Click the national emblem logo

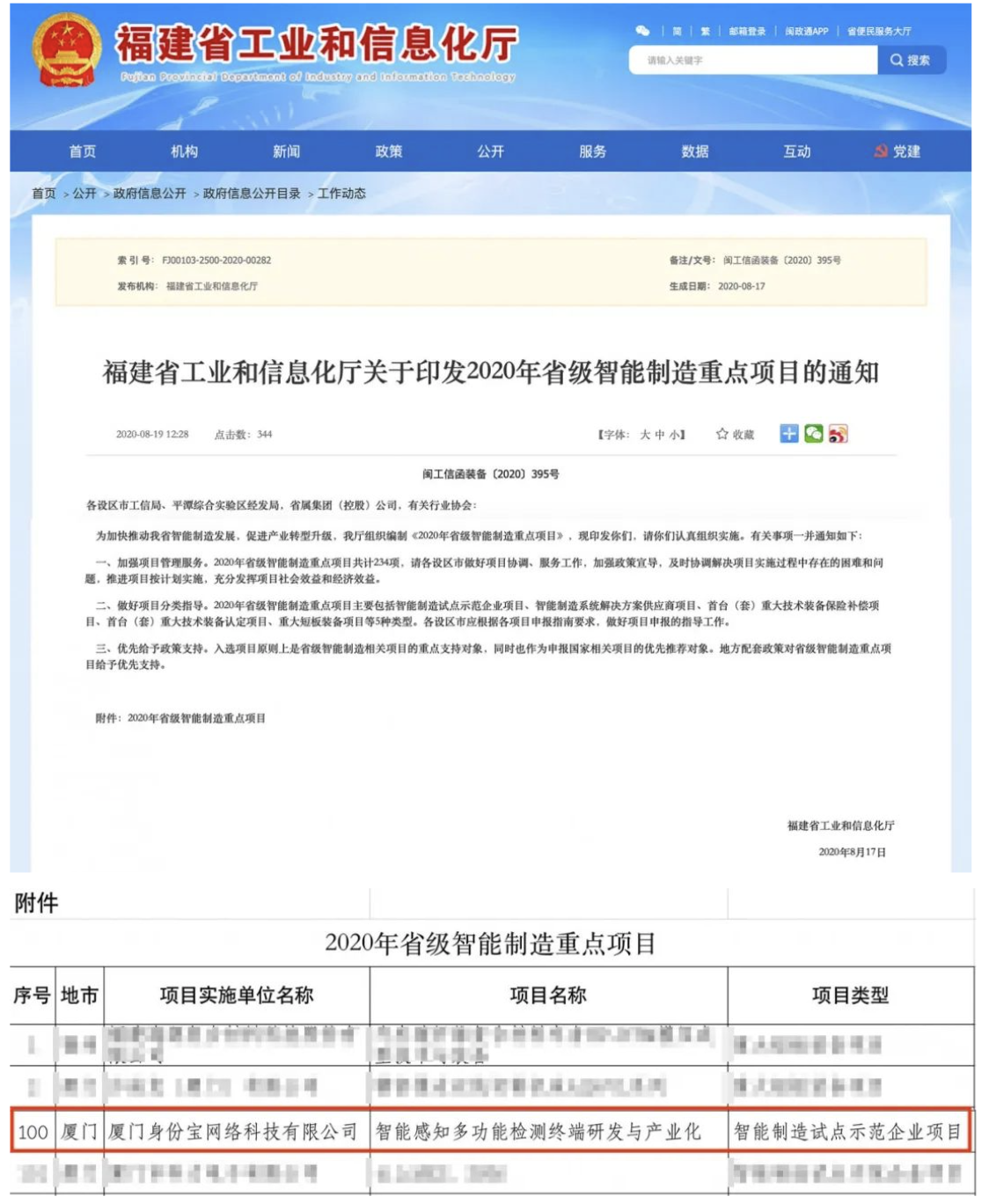[67, 51]
